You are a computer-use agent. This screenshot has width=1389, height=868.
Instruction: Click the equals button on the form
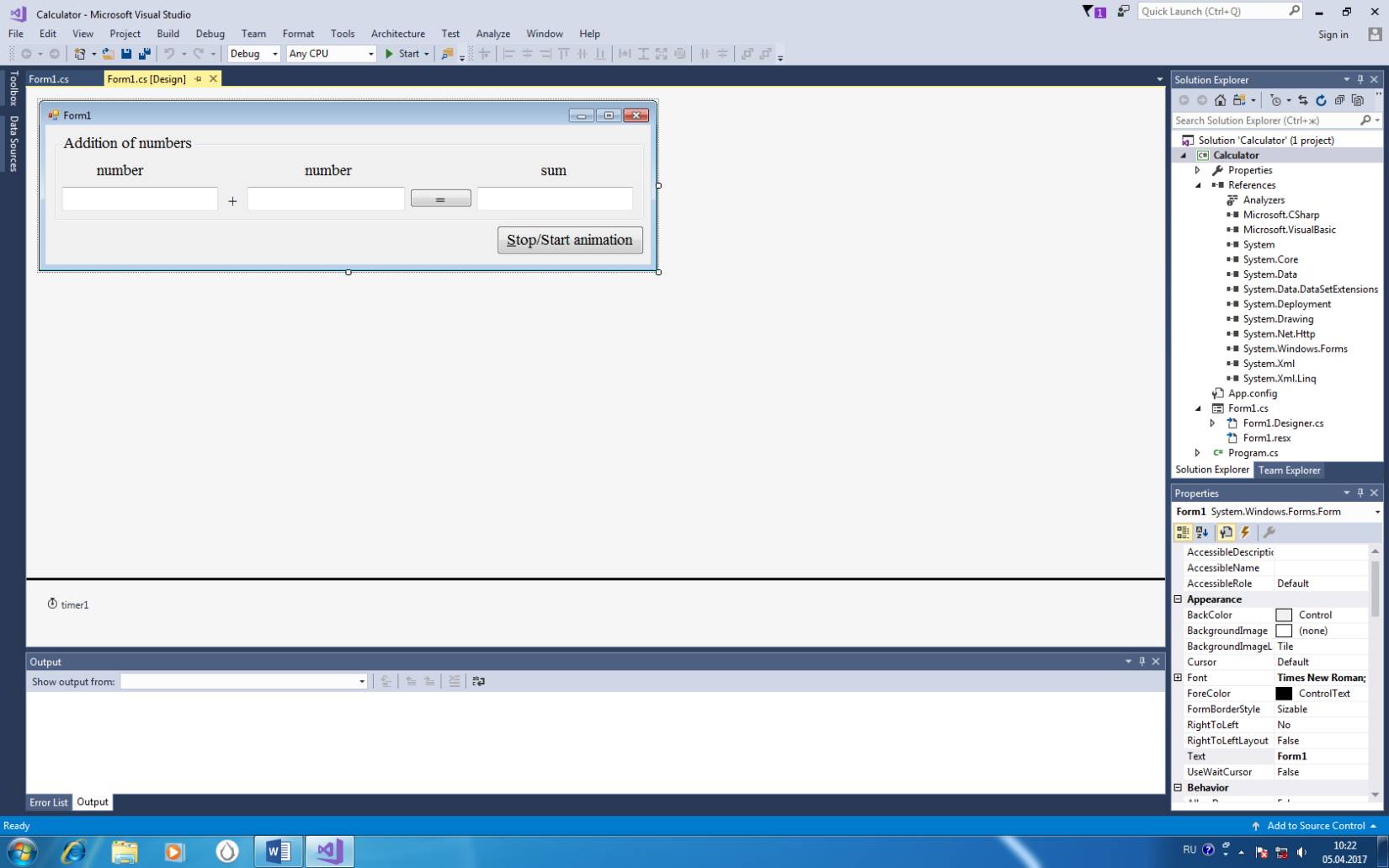click(440, 199)
